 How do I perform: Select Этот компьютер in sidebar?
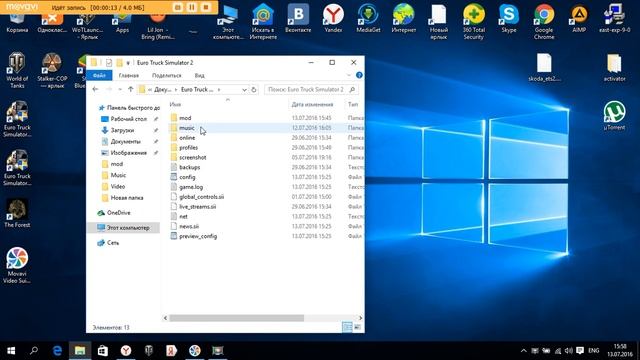(x=124, y=228)
